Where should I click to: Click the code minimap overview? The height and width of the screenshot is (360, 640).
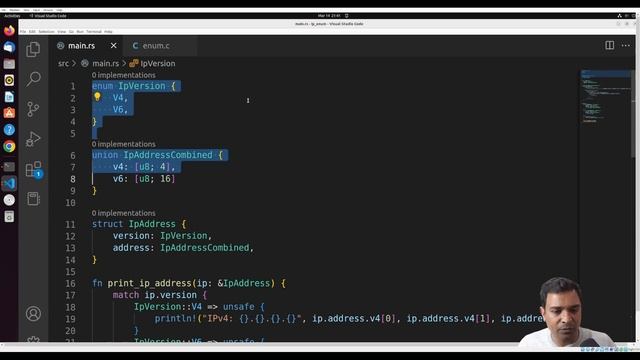click(606, 96)
